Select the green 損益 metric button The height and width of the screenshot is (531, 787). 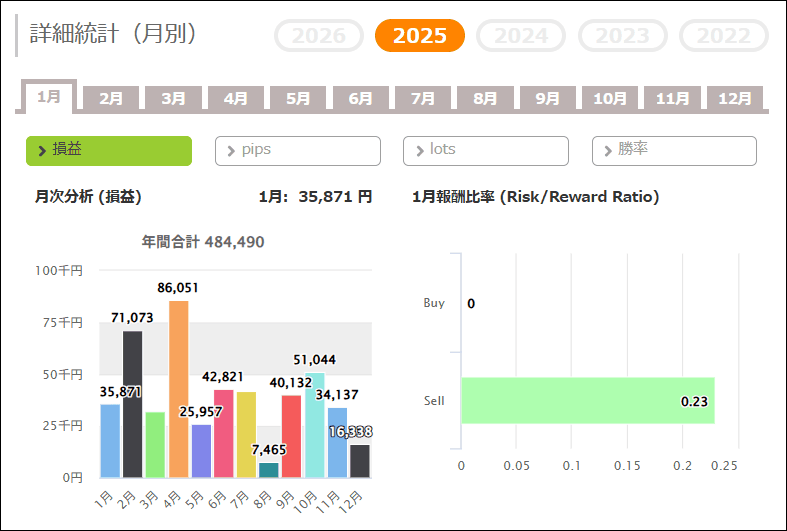click(108, 150)
